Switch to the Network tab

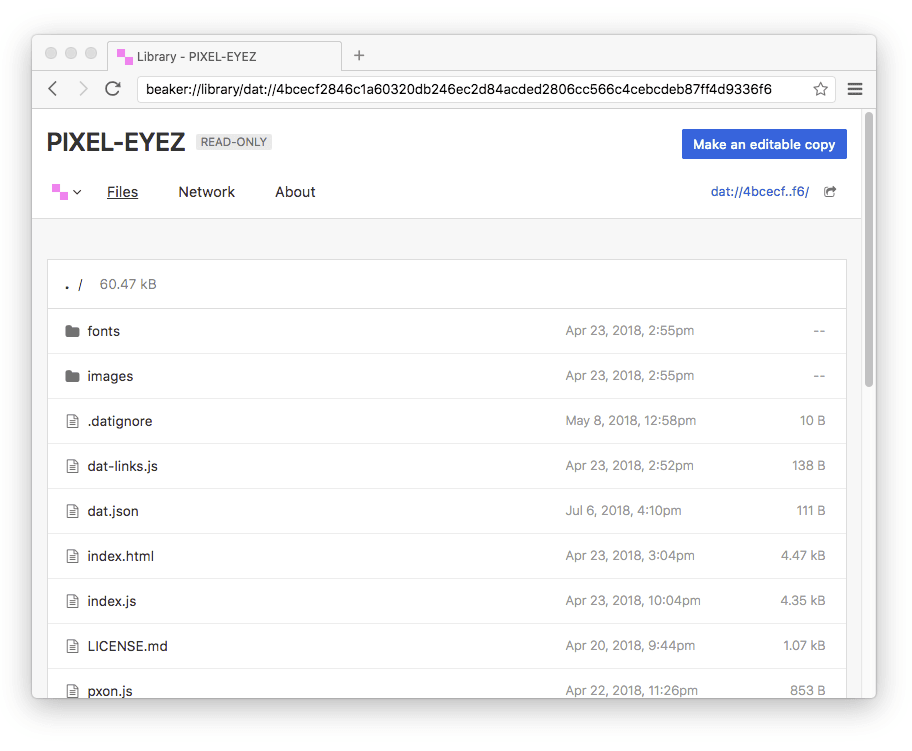click(x=206, y=192)
